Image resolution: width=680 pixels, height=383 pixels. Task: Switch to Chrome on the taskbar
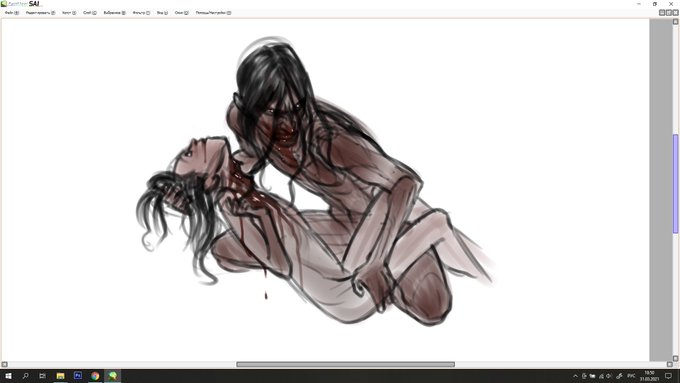click(x=95, y=376)
